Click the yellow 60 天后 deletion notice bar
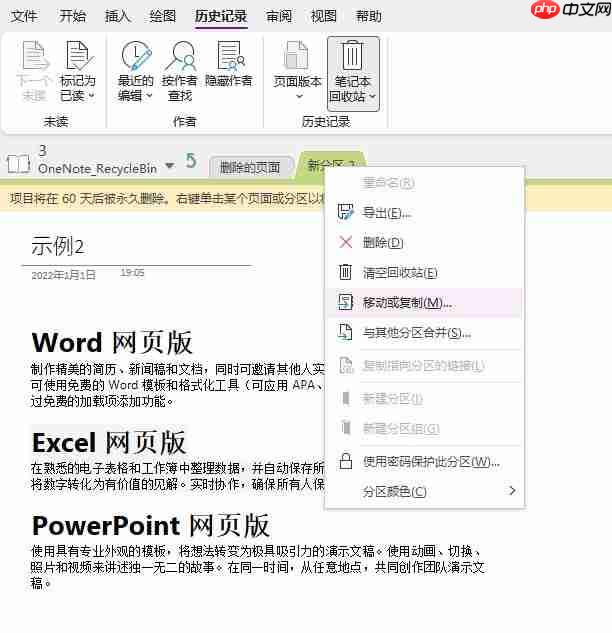This screenshot has height=633, width=612. click(163, 198)
